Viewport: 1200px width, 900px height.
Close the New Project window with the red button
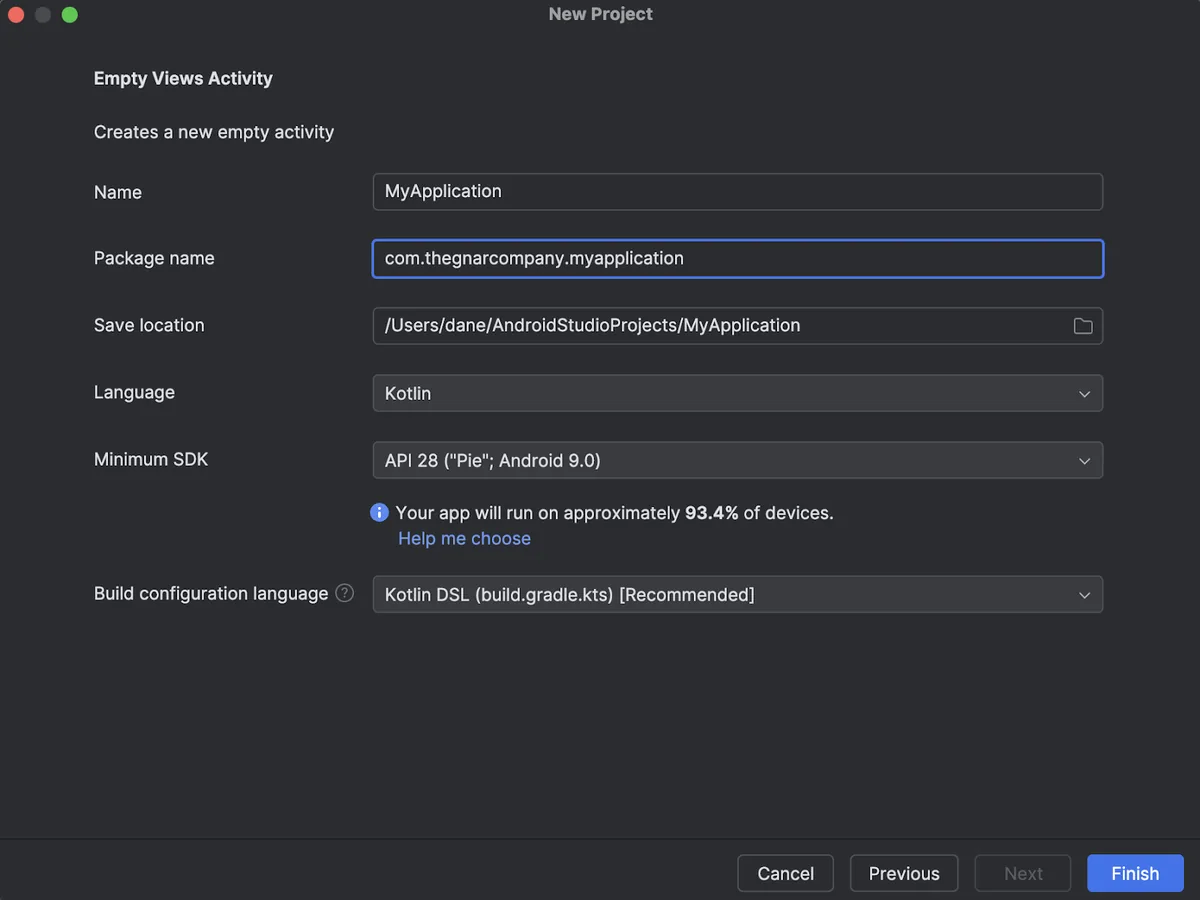16,14
